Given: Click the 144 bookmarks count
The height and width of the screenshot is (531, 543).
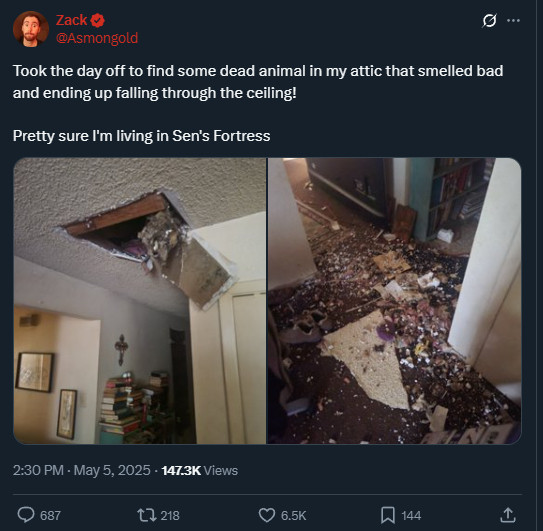Looking at the screenshot, I should point(411,515).
